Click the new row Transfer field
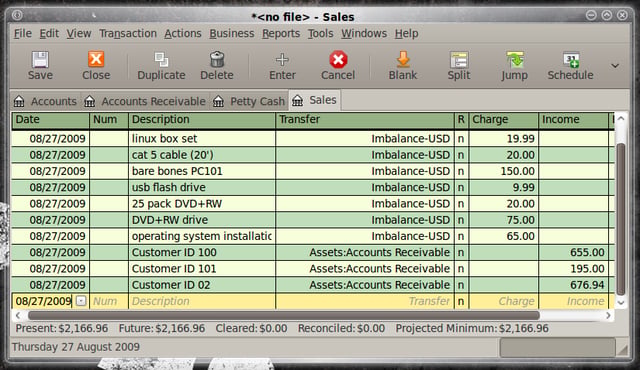Viewport: 640px width, 370px height. point(365,301)
